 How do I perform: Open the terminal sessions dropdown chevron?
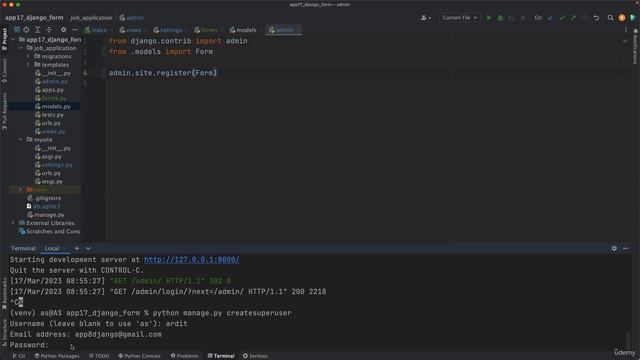88,248
